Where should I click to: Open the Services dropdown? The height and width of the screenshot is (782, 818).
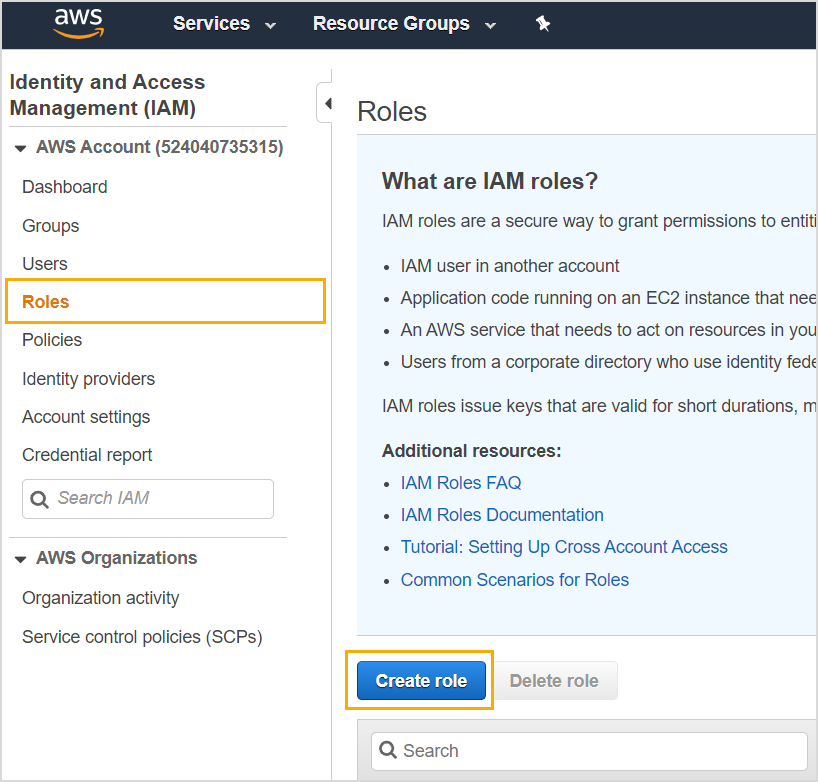224,23
